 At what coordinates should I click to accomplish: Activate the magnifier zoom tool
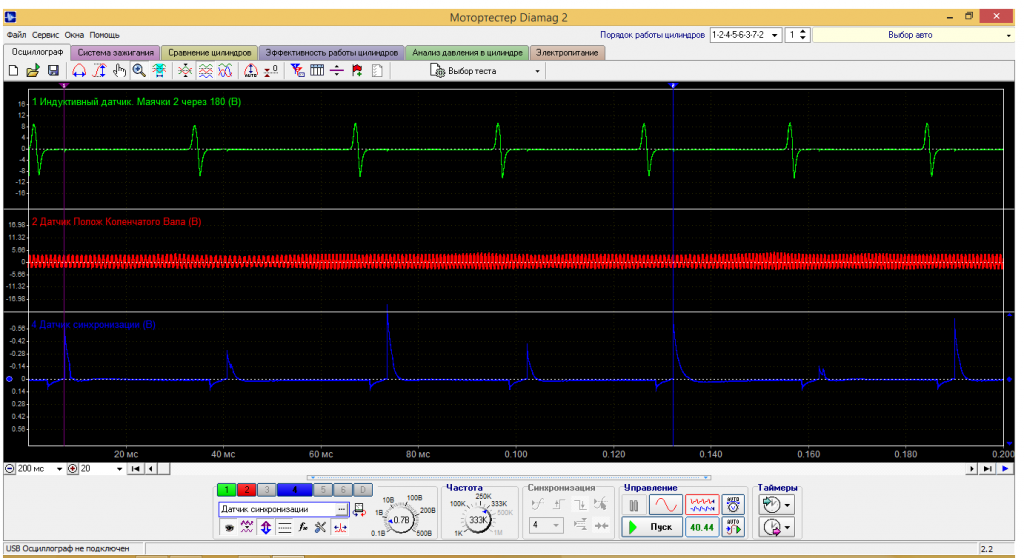pyautogui.click(x=139, y=71)
